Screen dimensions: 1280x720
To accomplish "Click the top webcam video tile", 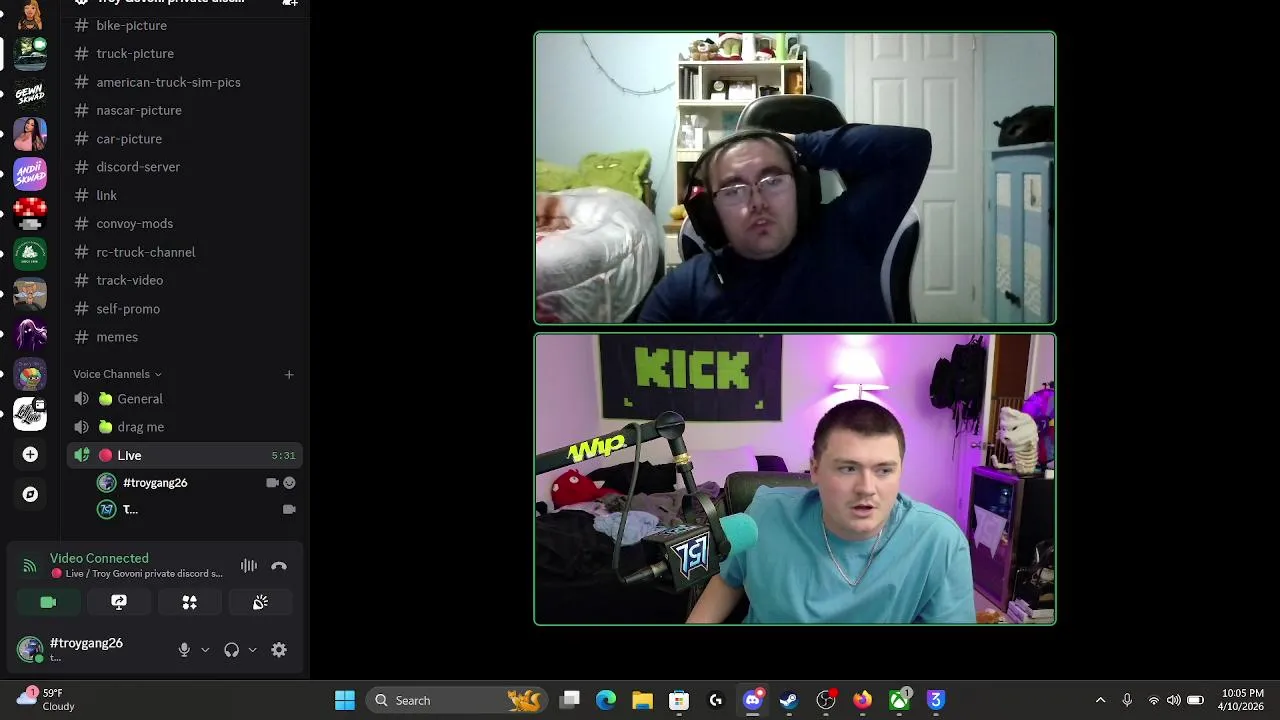I will [795, 178].
